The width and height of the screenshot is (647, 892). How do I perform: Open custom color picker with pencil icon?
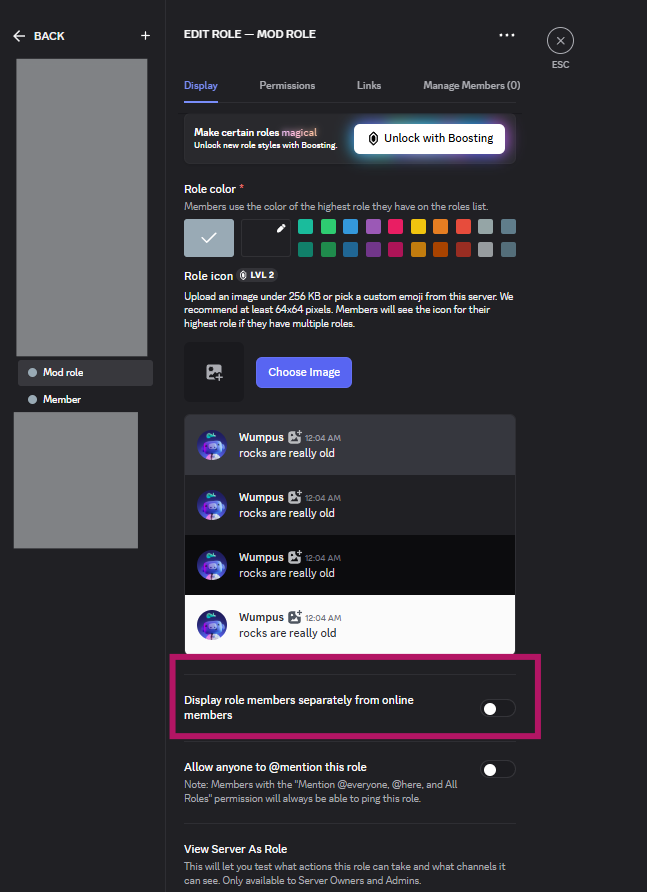[266, 238]
